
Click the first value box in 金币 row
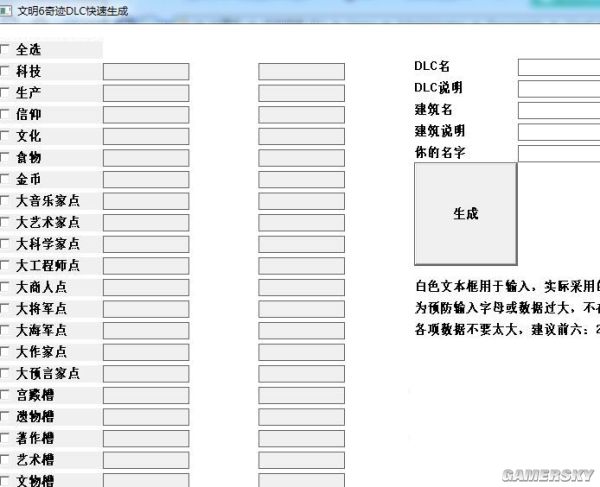pos(146,179)
